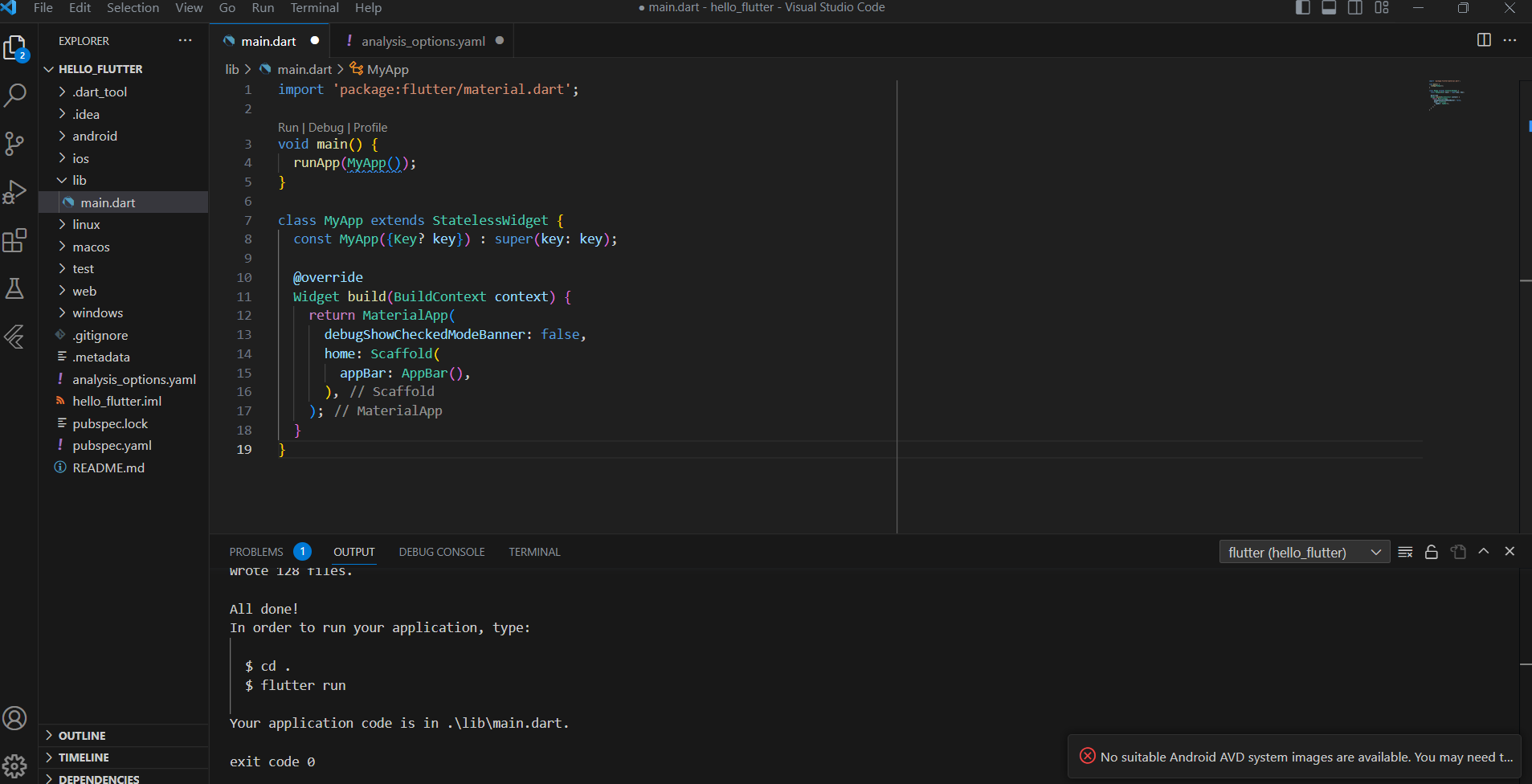Open the Testing flask view
The height and width of the screenshot is (784, 1532).
pos(15,288)
